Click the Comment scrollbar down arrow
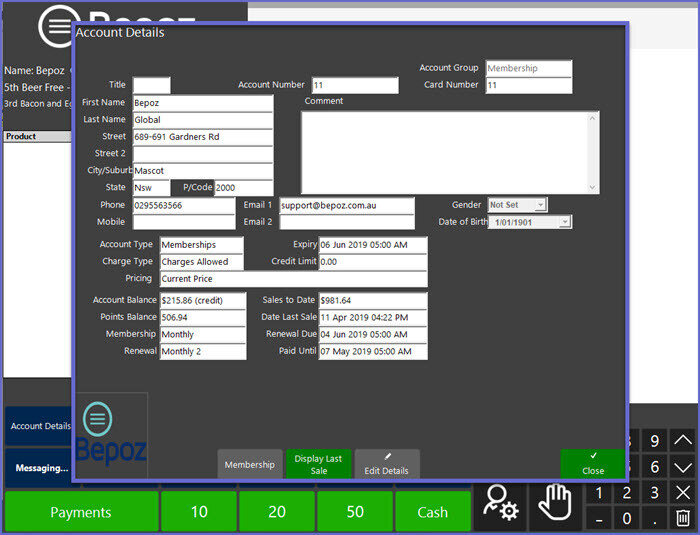The image size is (700, 535). point(592,188)
